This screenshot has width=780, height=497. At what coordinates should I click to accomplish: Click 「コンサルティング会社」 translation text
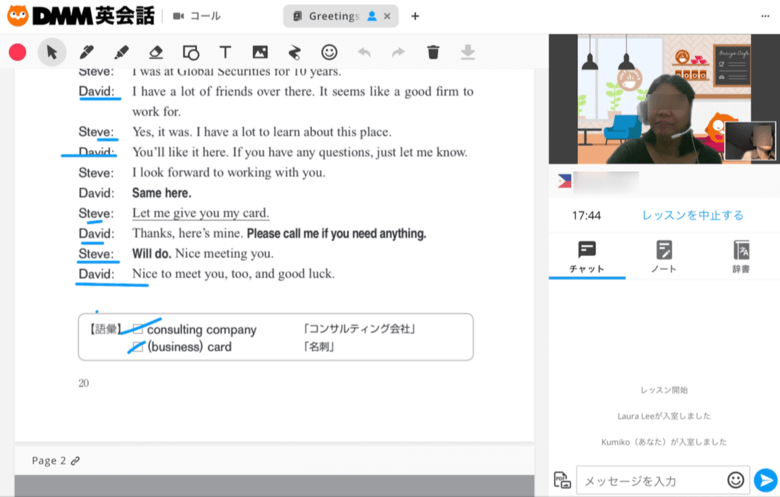pyautogui.click(x=359, y=329)
